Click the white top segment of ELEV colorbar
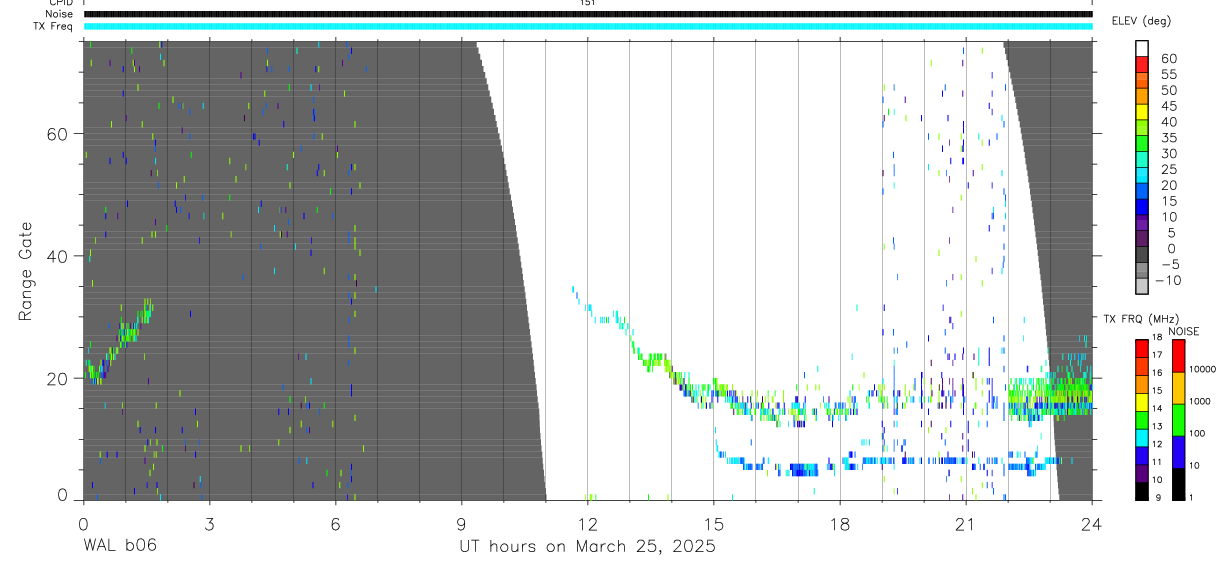The height and width of the screenshot is (567, 1228). (1142, 49)
